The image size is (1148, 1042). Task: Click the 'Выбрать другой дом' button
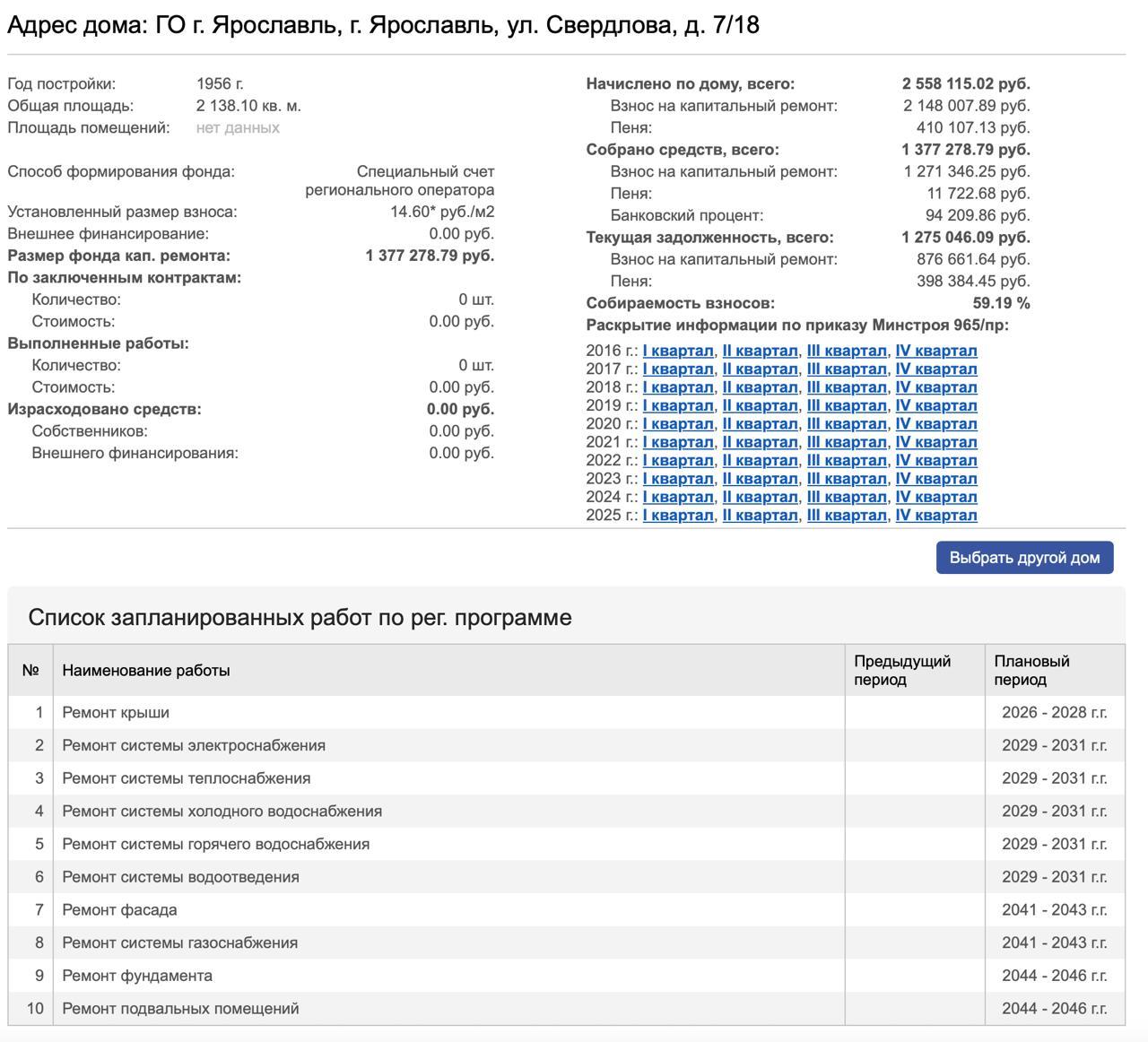[1024, 558]
